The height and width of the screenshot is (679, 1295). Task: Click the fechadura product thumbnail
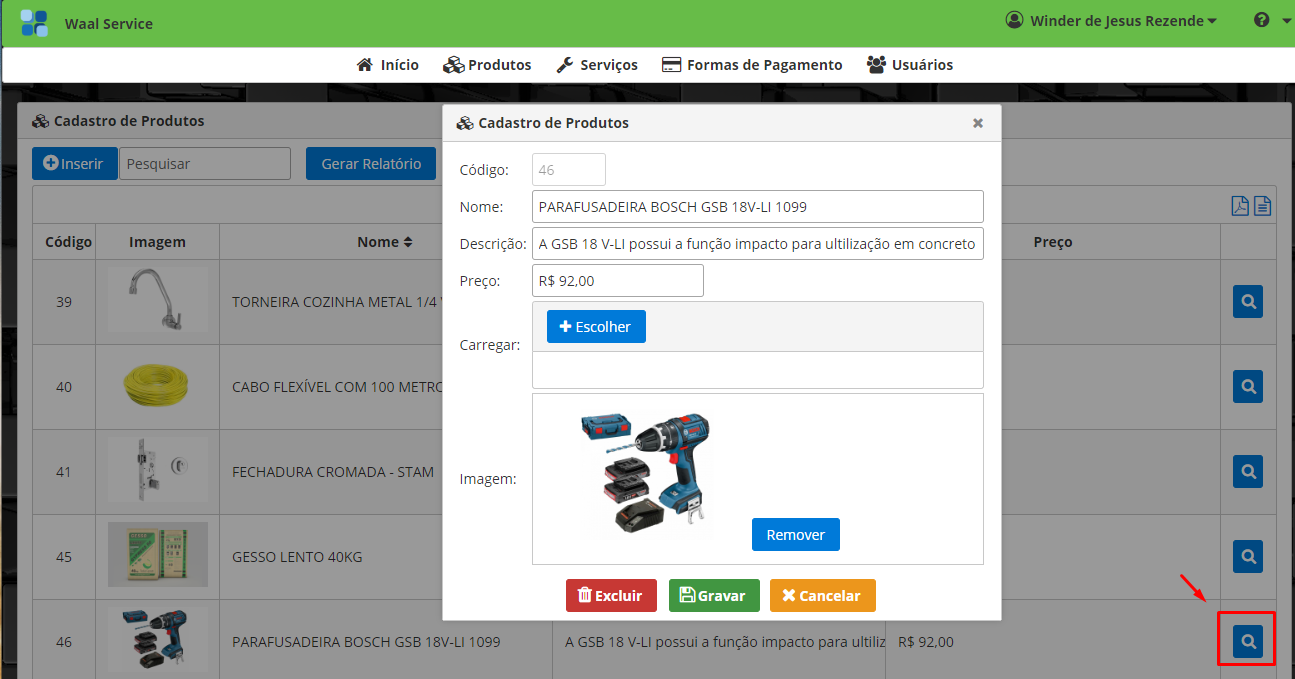[158, 469]
